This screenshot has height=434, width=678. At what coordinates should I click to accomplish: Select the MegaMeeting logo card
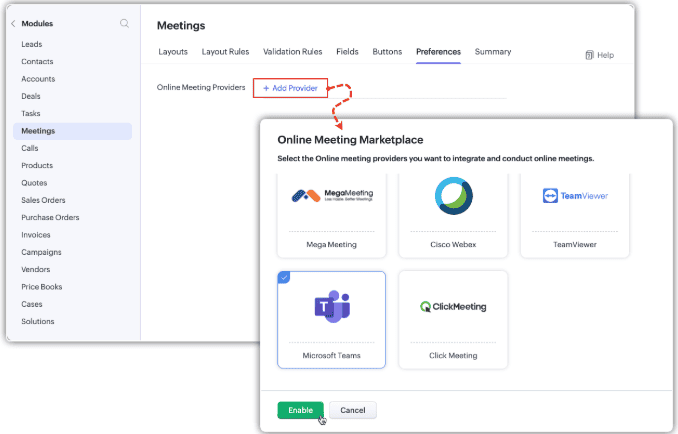pyautogui.click(x=332, y=216)
